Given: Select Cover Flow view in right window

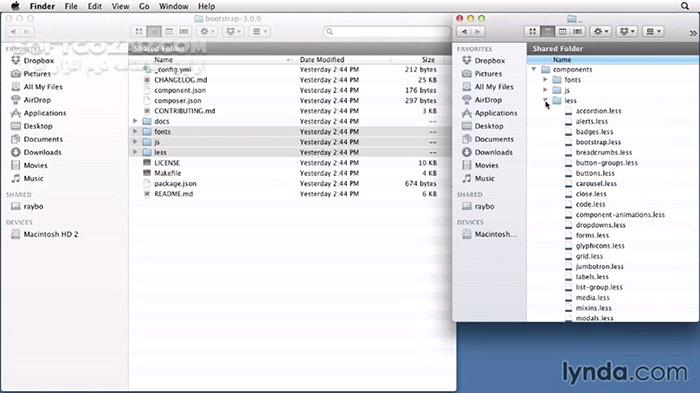Looking at the screenshot, I should click(578, 31).
